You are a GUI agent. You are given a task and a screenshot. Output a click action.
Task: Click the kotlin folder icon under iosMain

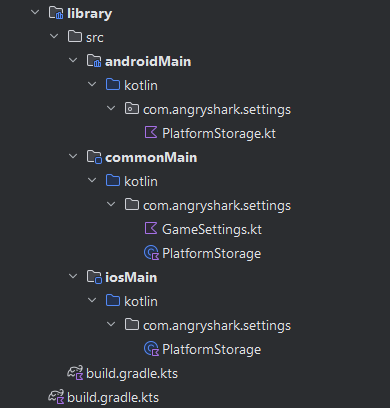click(113, 301)
